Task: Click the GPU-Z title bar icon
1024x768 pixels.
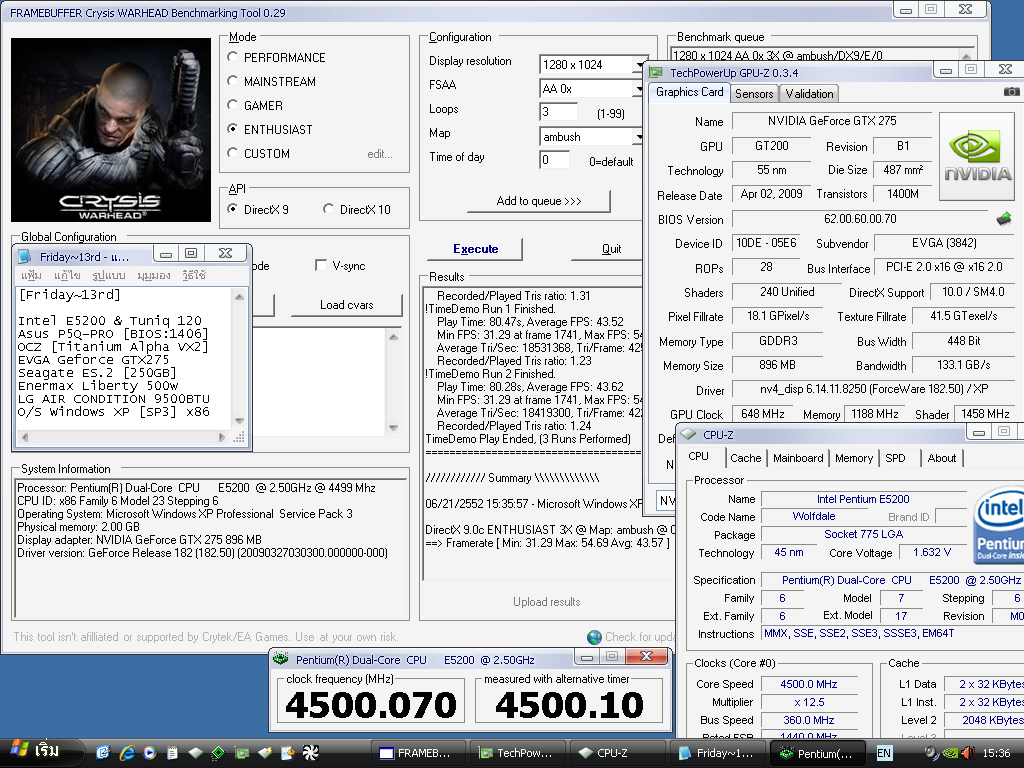Action: pyautogui.click(x=656, y=72)
